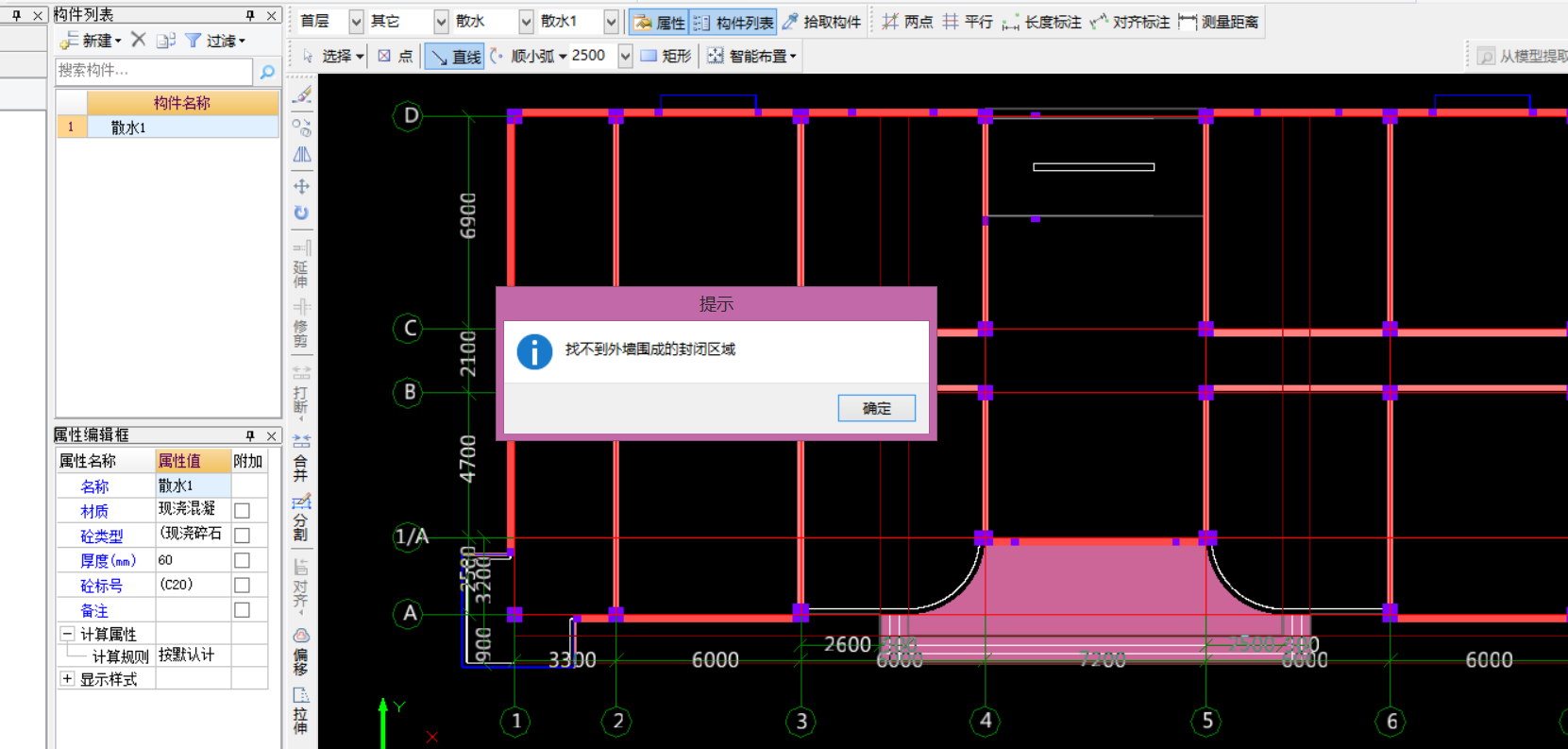Select the 合并 merge tool
1568x749 pixels.
point(301,457)
